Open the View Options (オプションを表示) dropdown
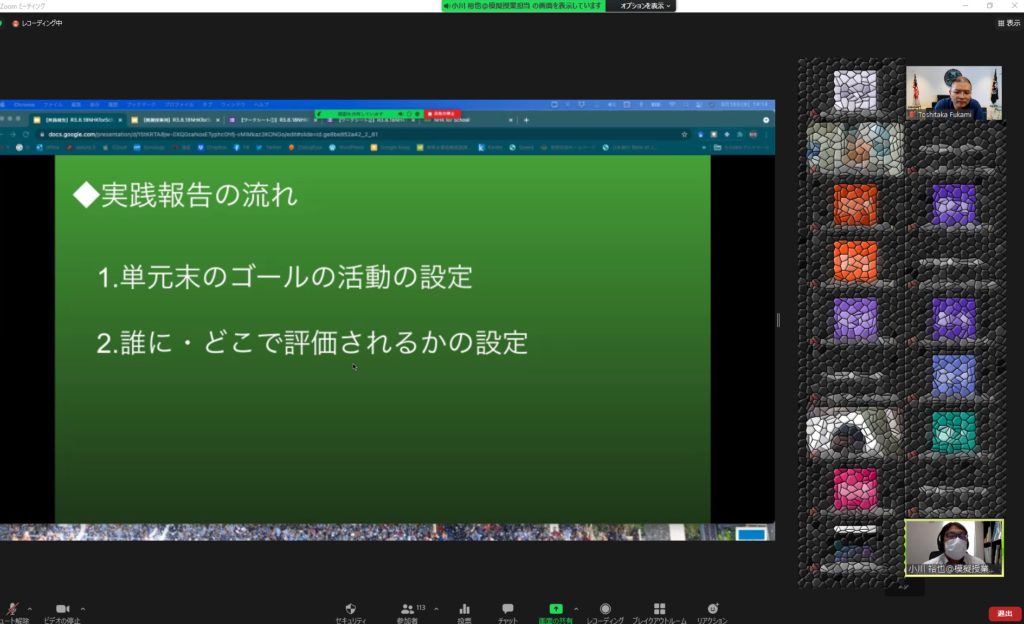 pyautogui.click(x=645, y=6)
